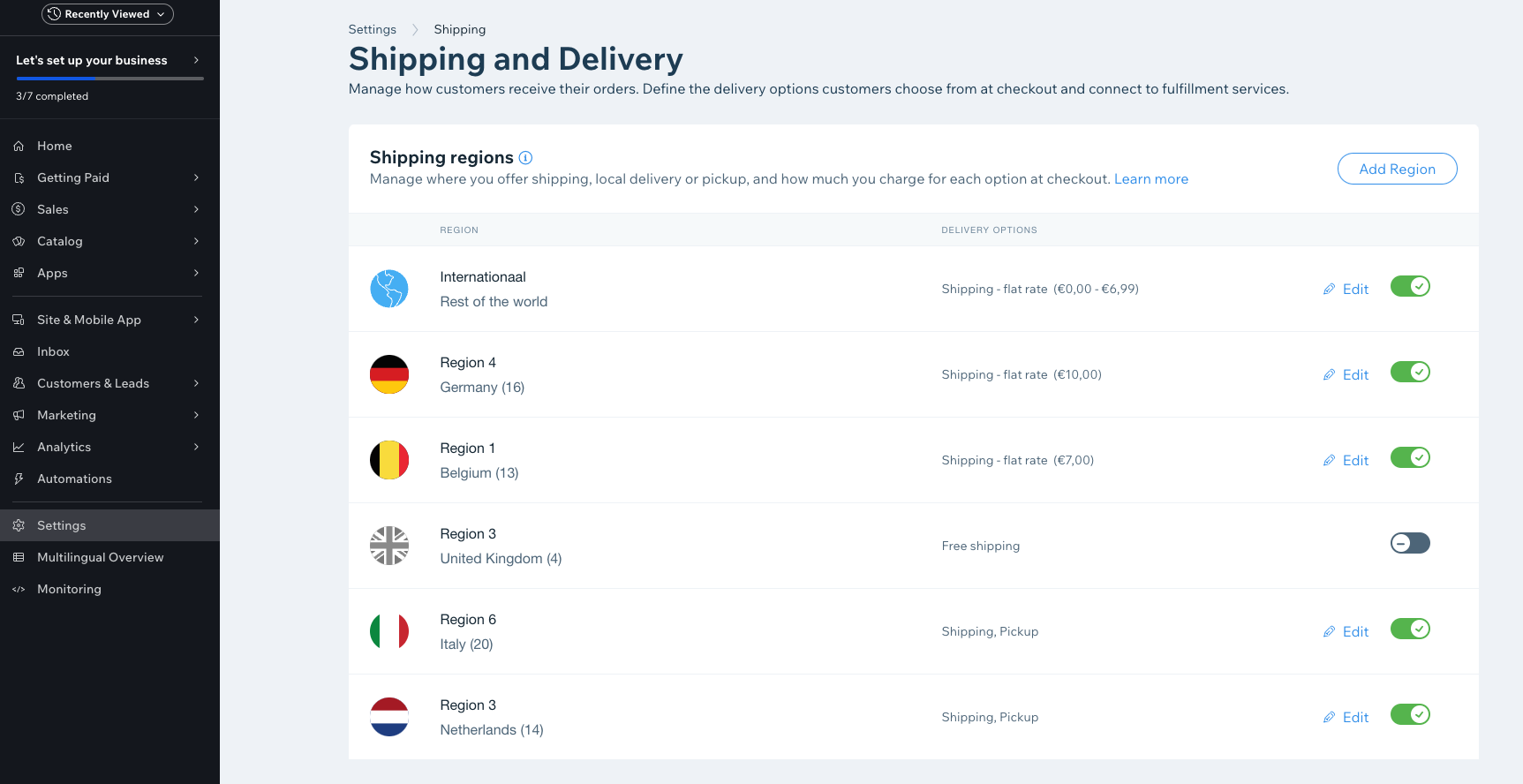This screenshot has height=784, width=1523.
Task: Click the Internationaal globe icon
Action: [388, 289]
